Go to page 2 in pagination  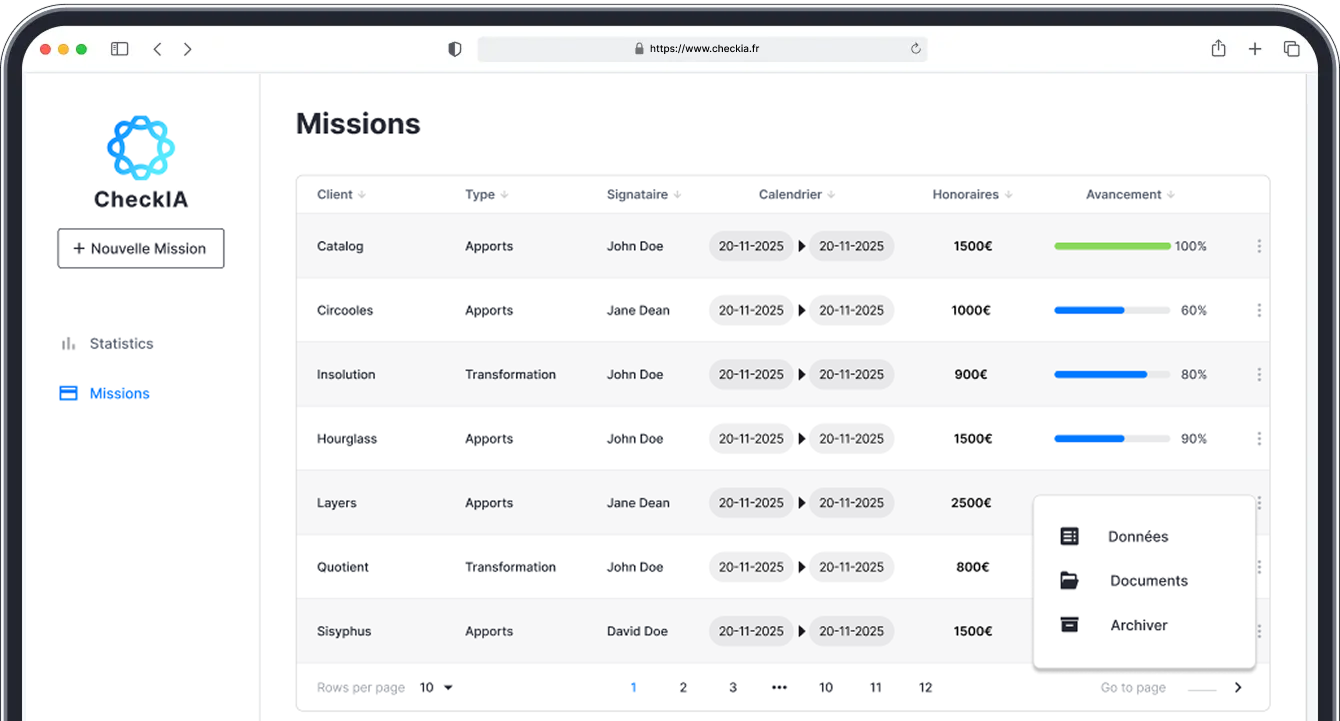pyautogui.click(x=683, y=688)
